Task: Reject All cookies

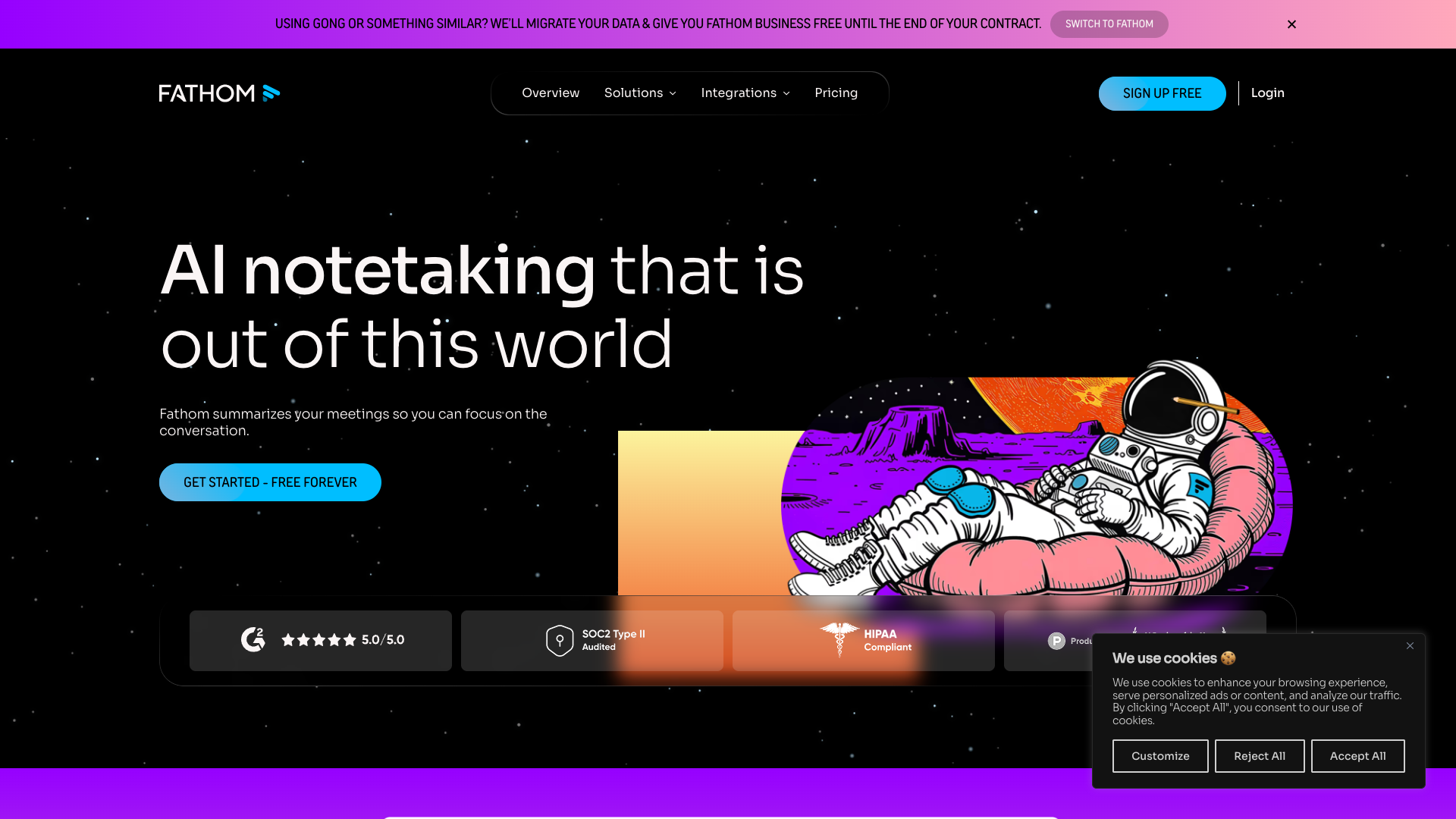Action: (x=1259, y=756)
